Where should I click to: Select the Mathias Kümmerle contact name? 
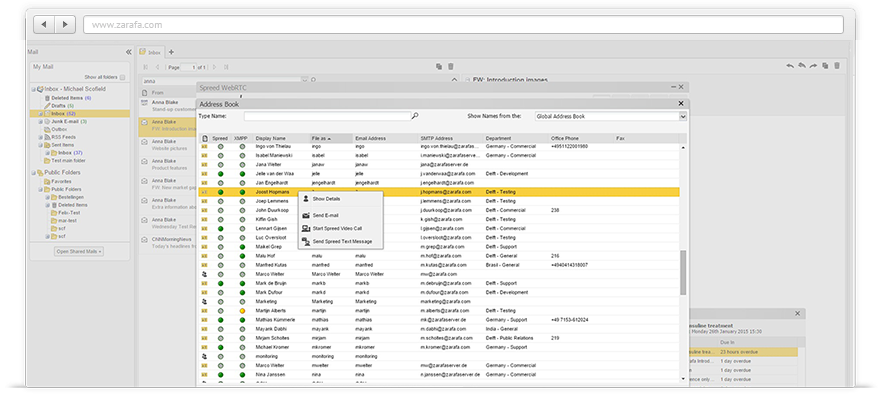click(x=276, y=320)
